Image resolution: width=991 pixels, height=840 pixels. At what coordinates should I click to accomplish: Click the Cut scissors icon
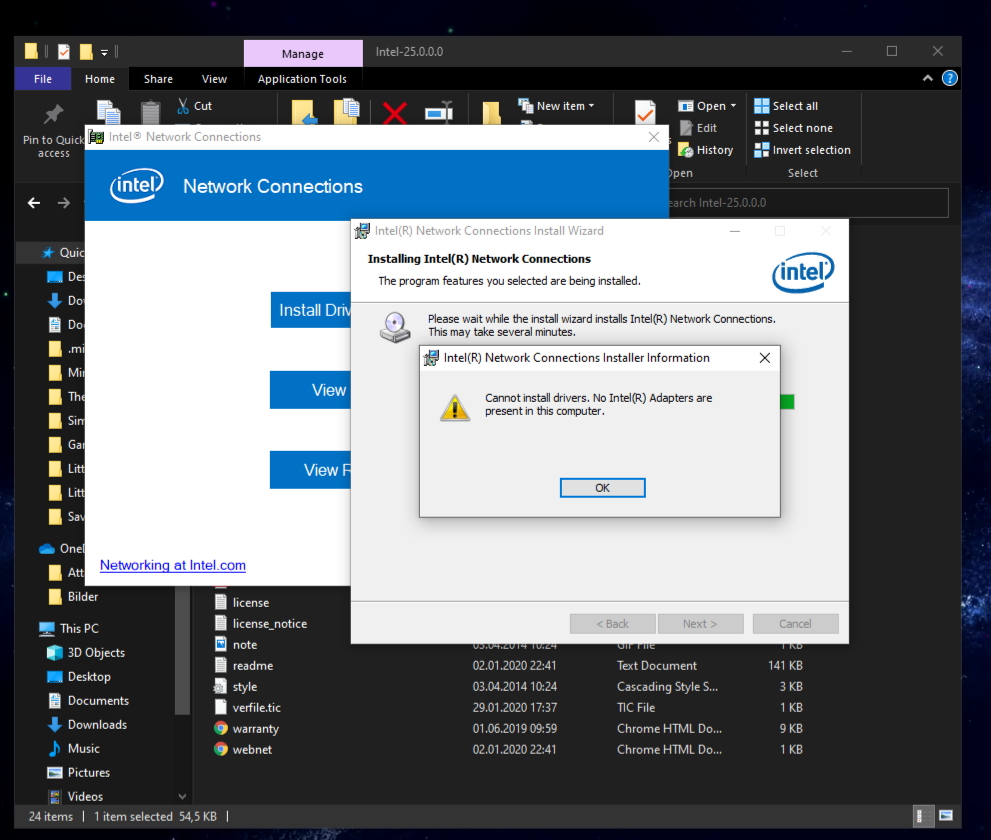(183, 106)
